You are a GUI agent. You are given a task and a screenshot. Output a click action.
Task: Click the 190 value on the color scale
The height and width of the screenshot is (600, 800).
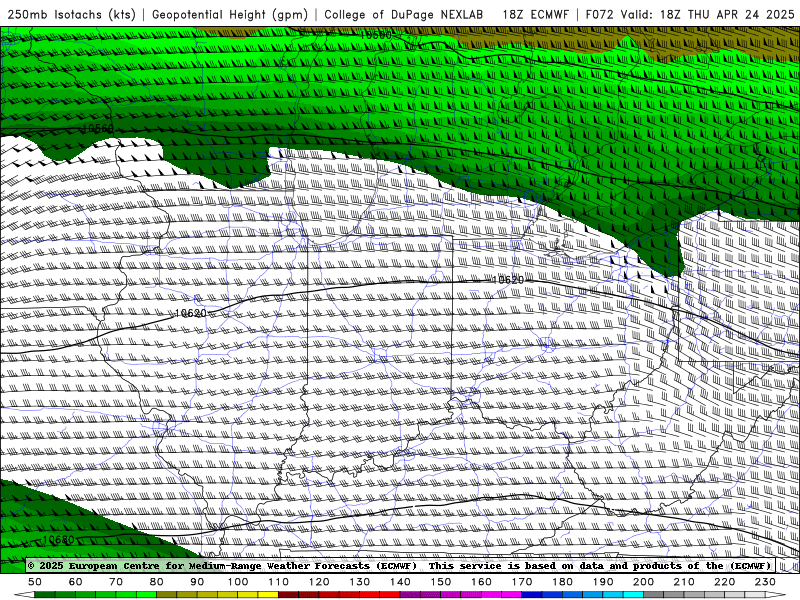[603, 582]
